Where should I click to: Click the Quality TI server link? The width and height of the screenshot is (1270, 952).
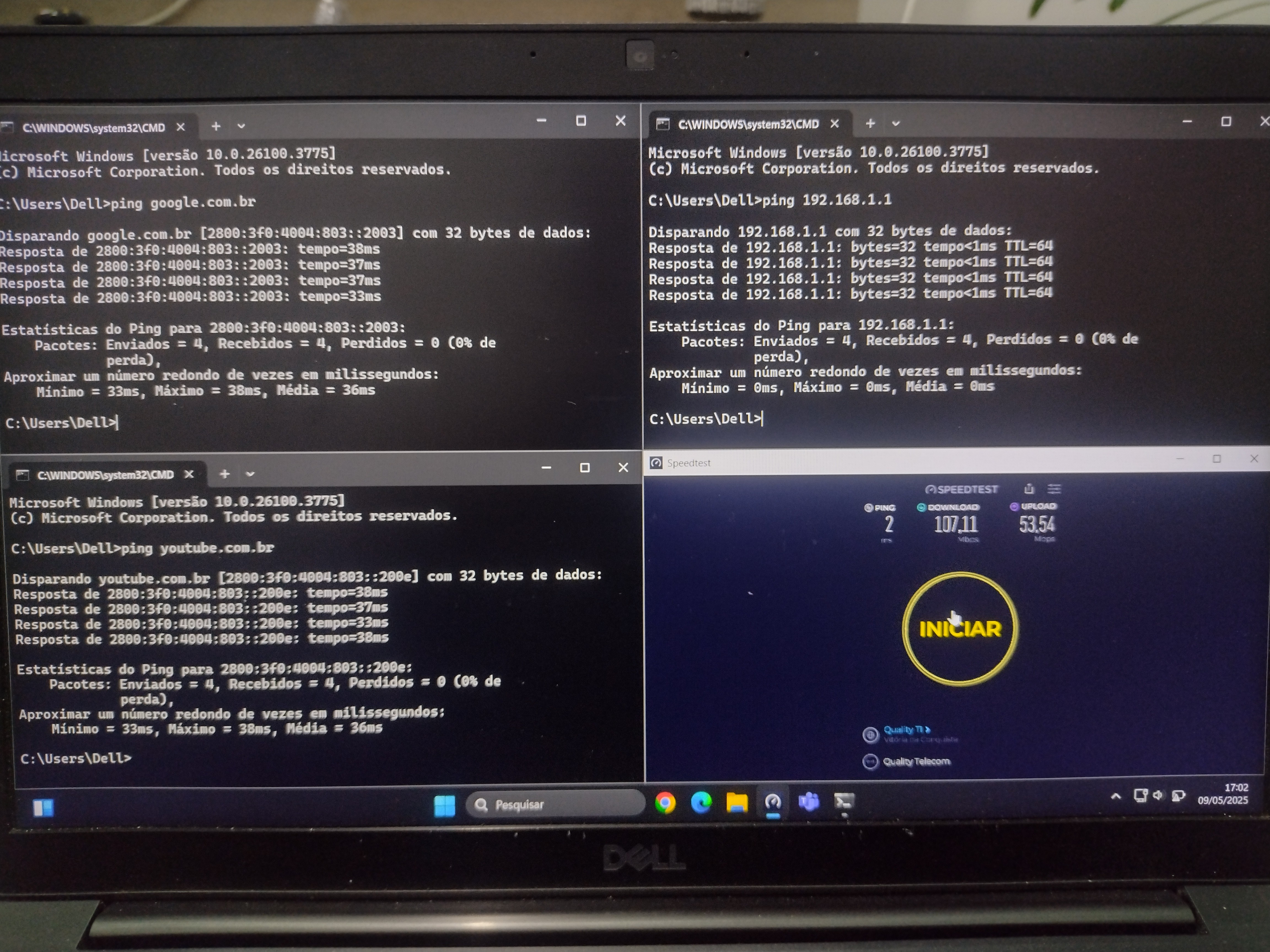pyautogui.click(x=906, y=729)
